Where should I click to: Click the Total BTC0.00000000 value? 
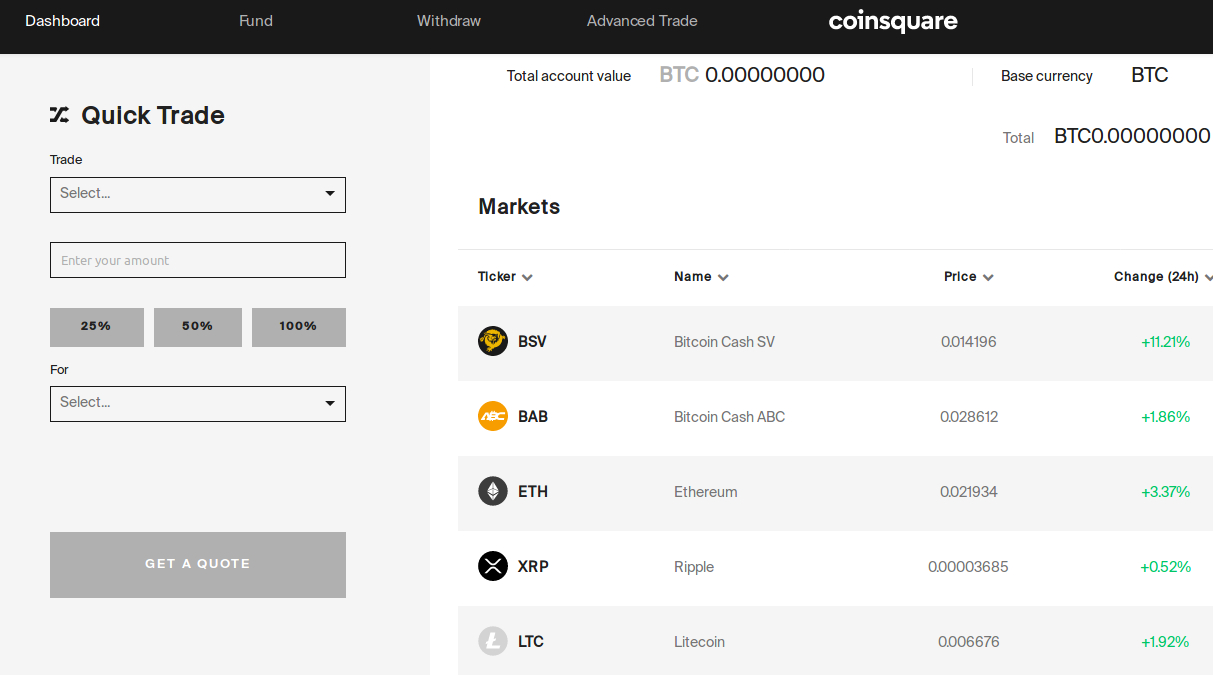tap(1132, 136)
